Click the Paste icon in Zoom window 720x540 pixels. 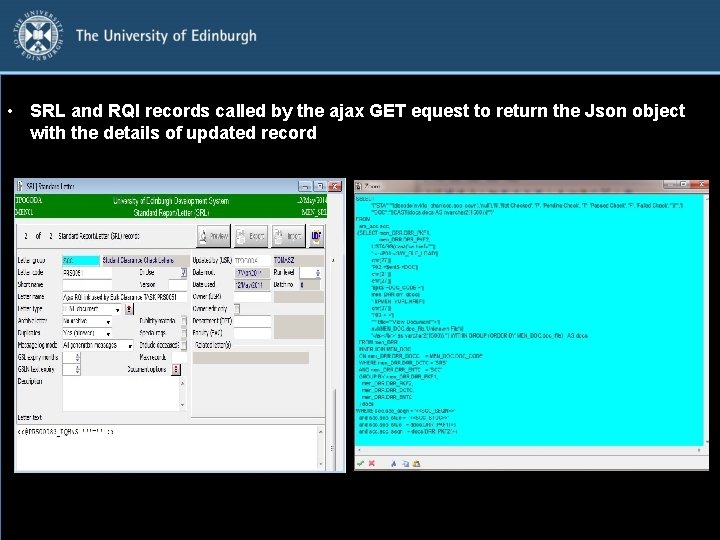point(416,464)
